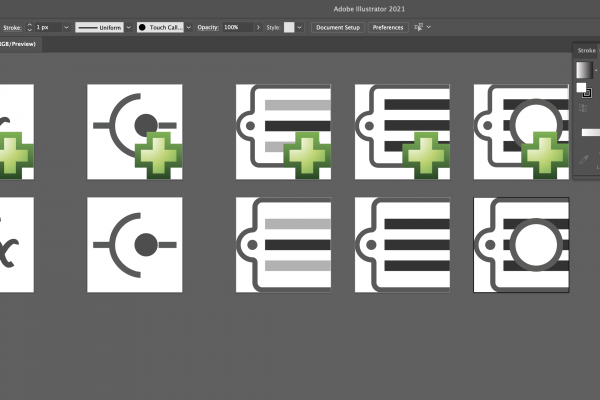The height and width of the screenshot is (400, 600).
Task: Click the gradient slider bar in panel
Action: (x=590, y=132)
